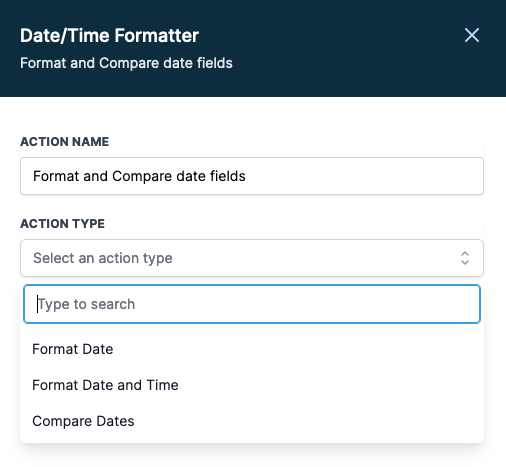The width and height of the screenshot is (506, 467).
Task: Click the header subtitle about date fields
Action: tap(126, 63)
